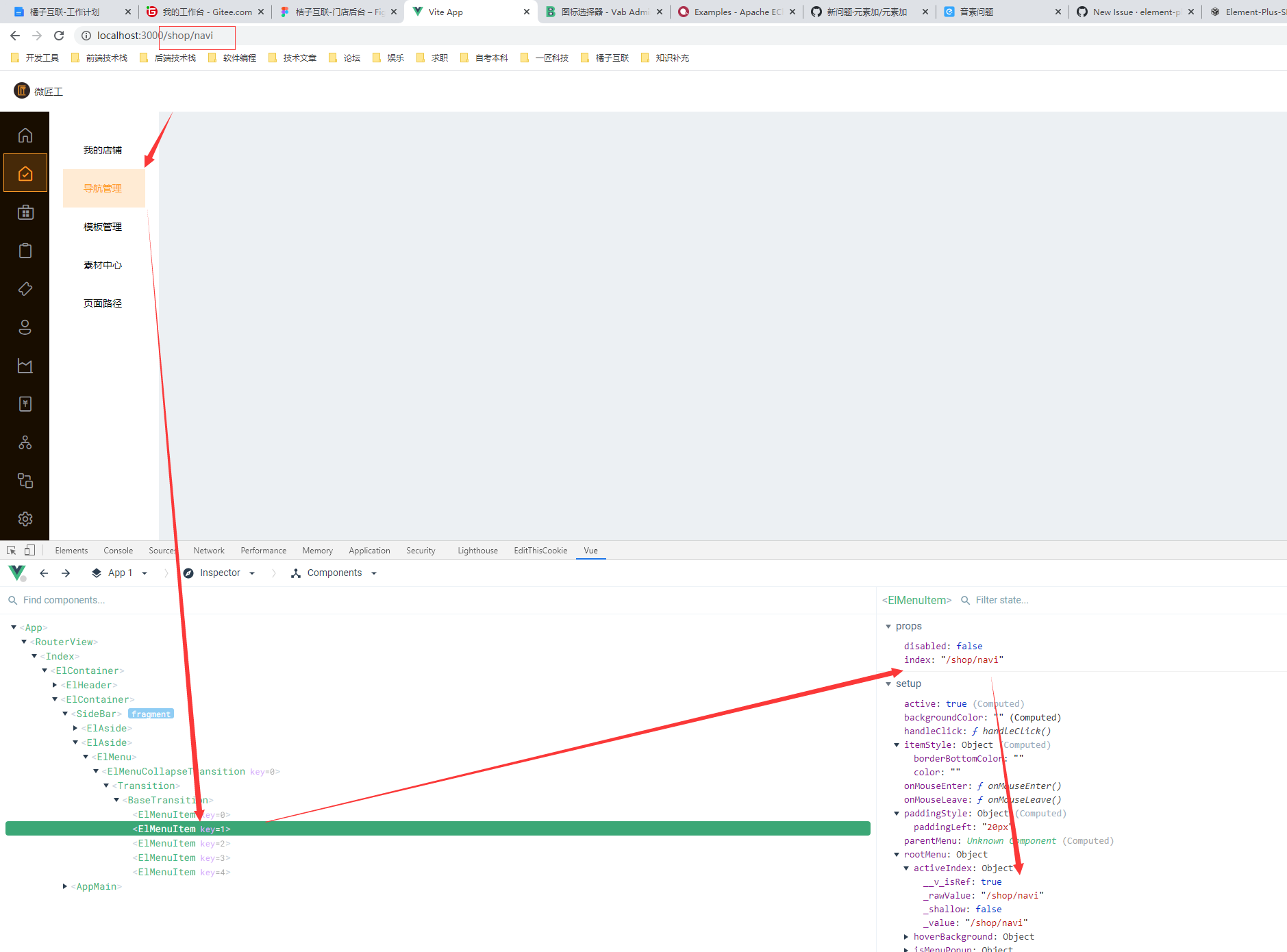
Task: Collapse the RouterView tree node arrow
Action: (24, 642)
